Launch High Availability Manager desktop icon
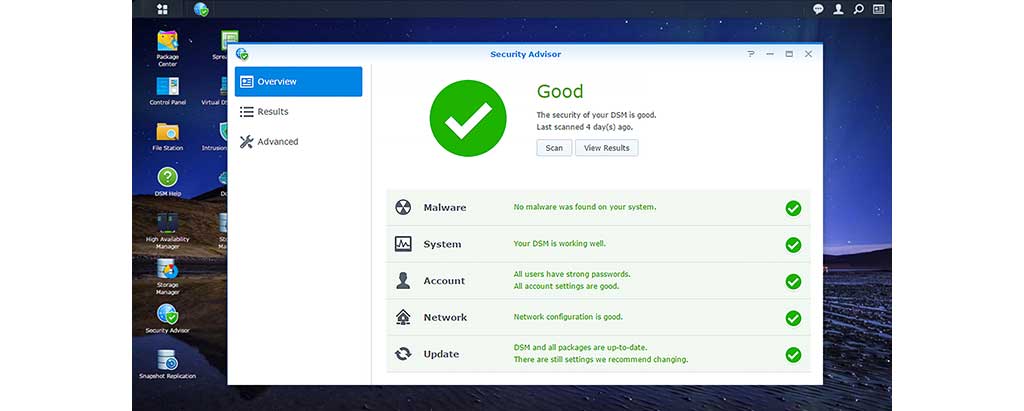The width and height of the screenshot is (1024, 411). click(167, 231)
